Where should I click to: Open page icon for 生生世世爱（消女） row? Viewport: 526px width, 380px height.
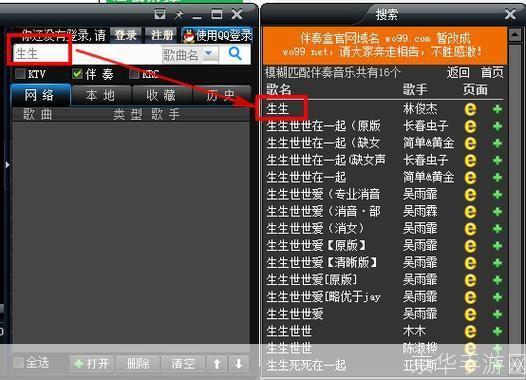click(470, 229)
